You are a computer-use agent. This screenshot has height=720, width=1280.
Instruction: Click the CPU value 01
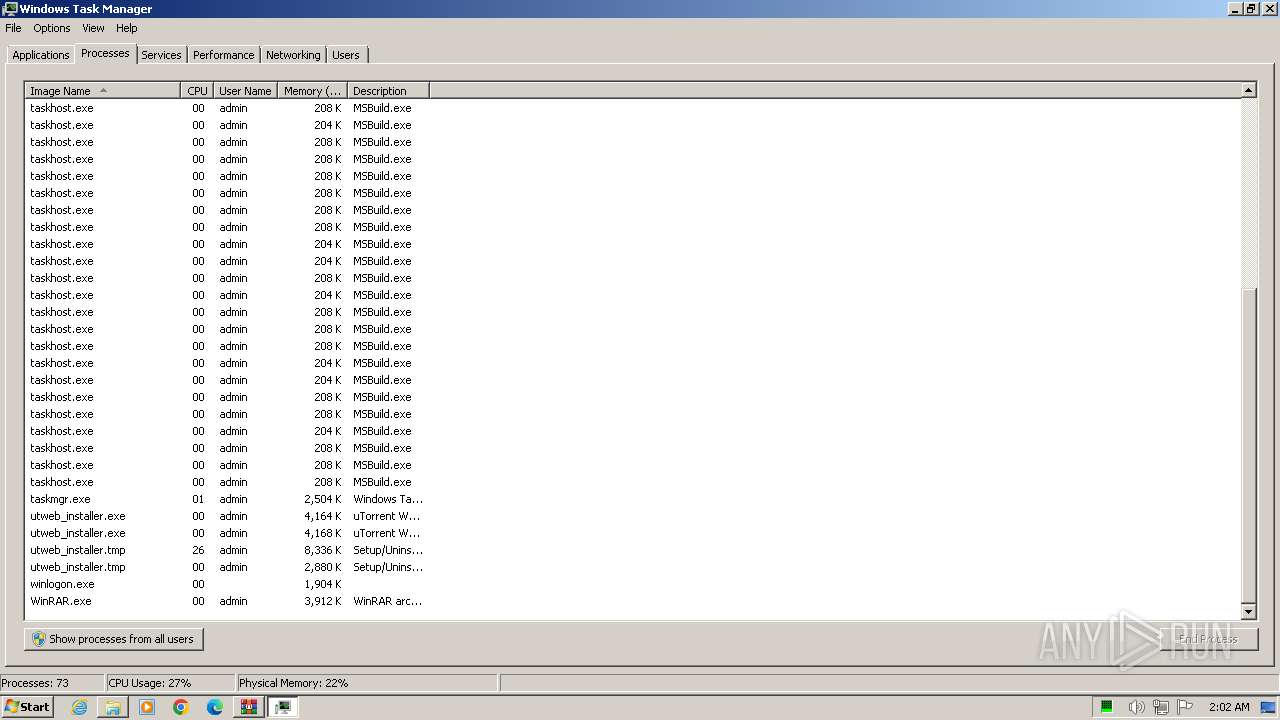(198, 499)
